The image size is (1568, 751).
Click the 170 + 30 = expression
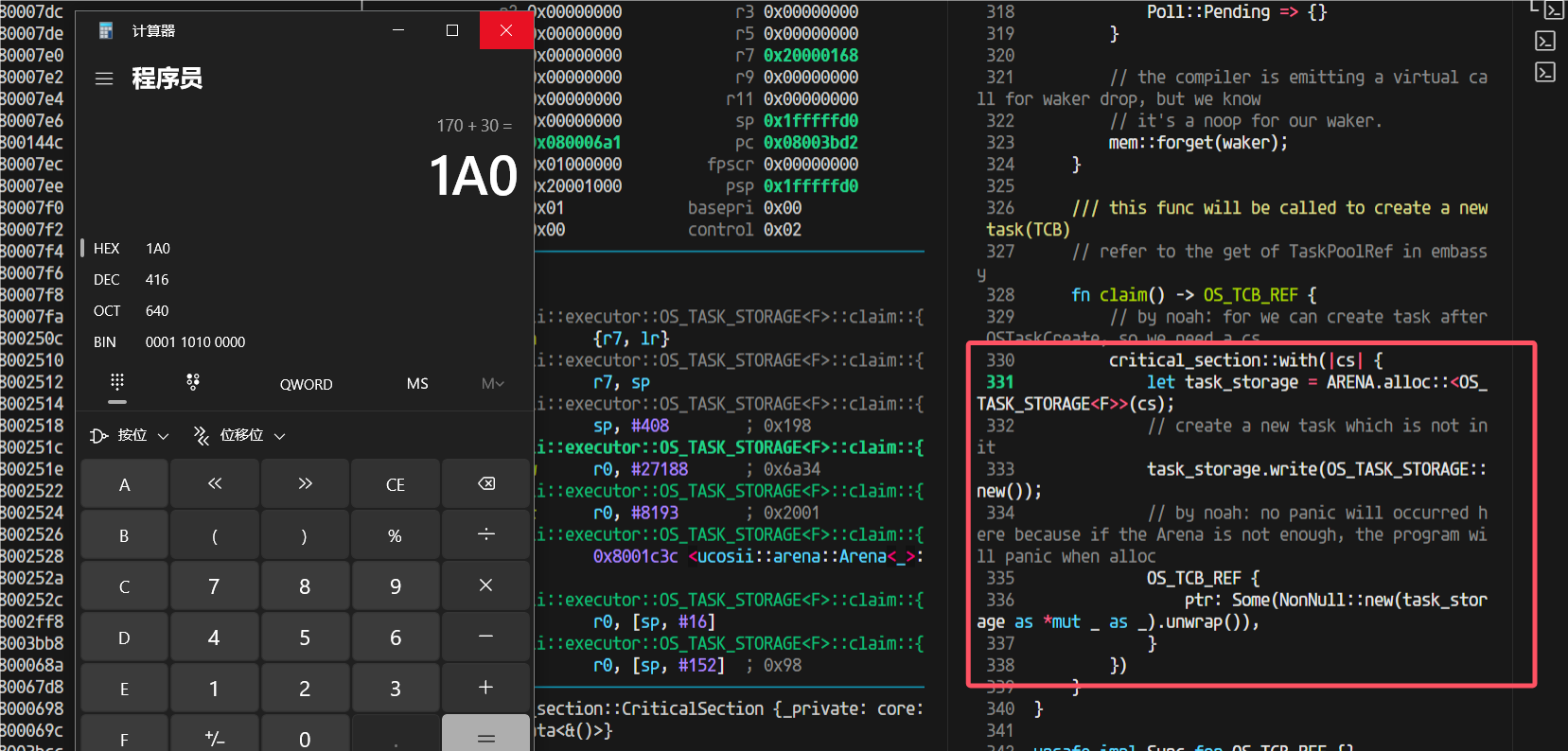[x=474, y=126]
